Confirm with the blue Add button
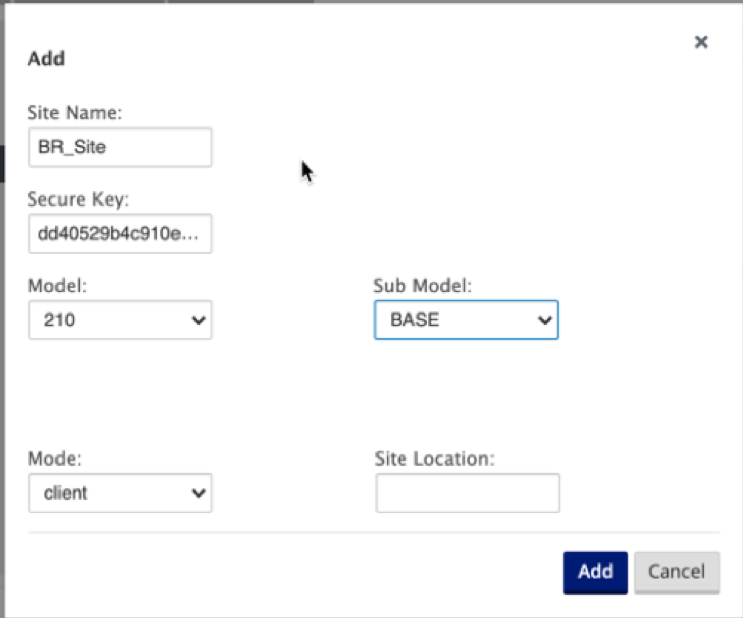Viewport: 743px width, 618px height. (595, 573)
